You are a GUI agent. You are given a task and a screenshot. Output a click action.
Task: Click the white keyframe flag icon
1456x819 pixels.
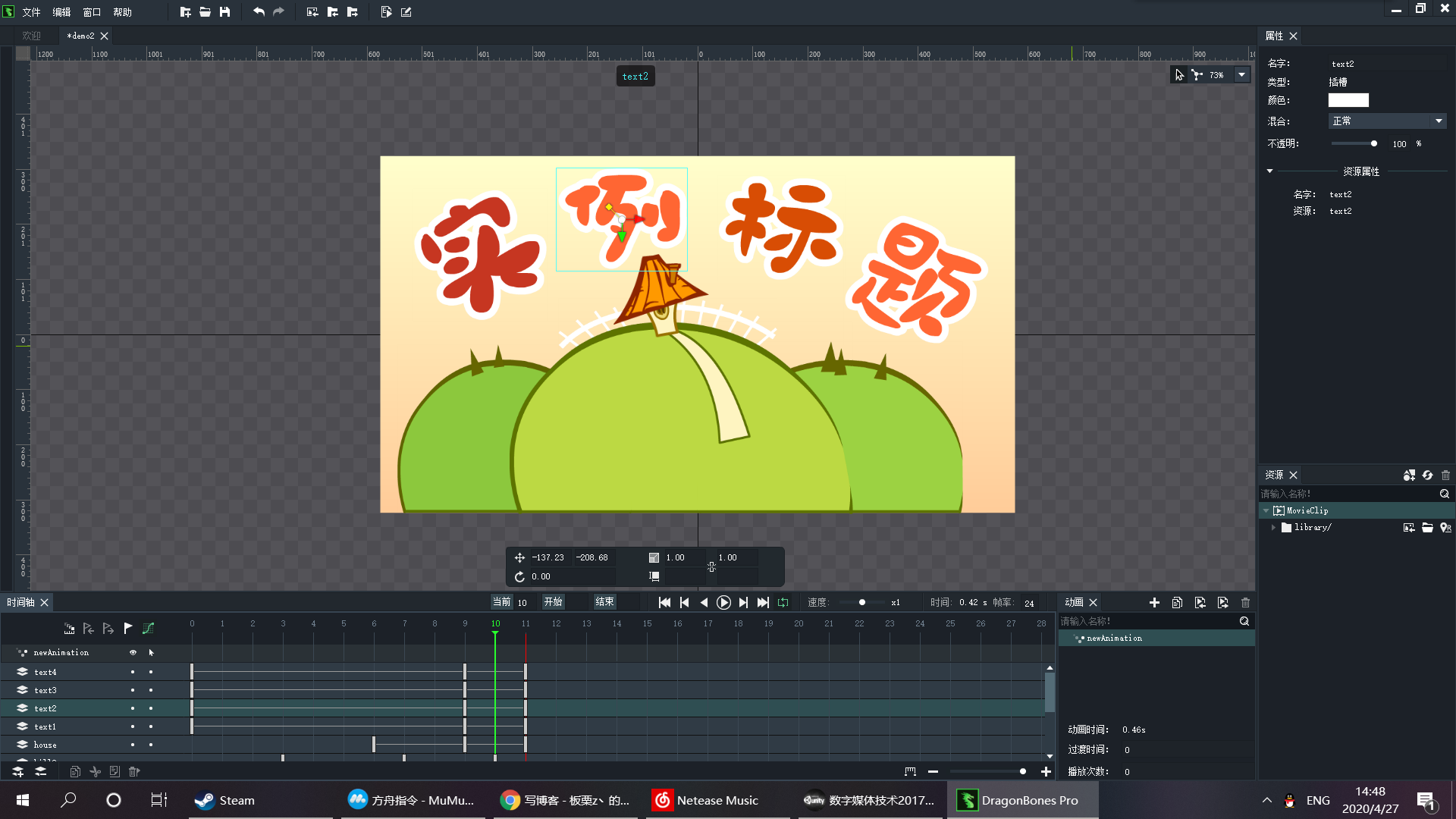tap(128, 628)
